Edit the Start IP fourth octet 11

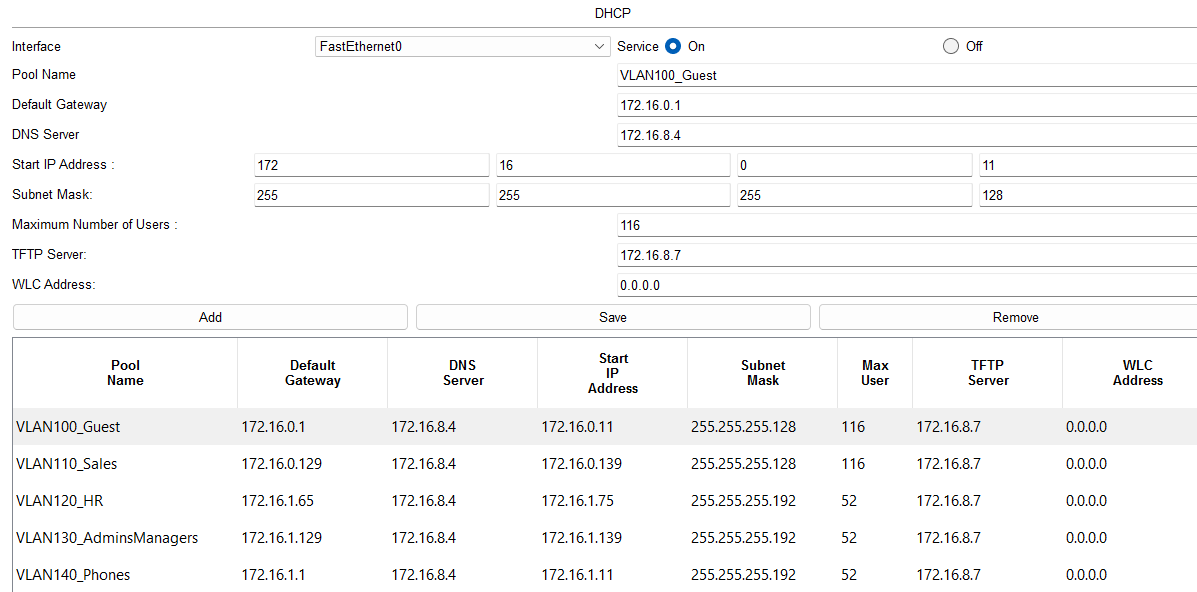[x=1088, y=165]
